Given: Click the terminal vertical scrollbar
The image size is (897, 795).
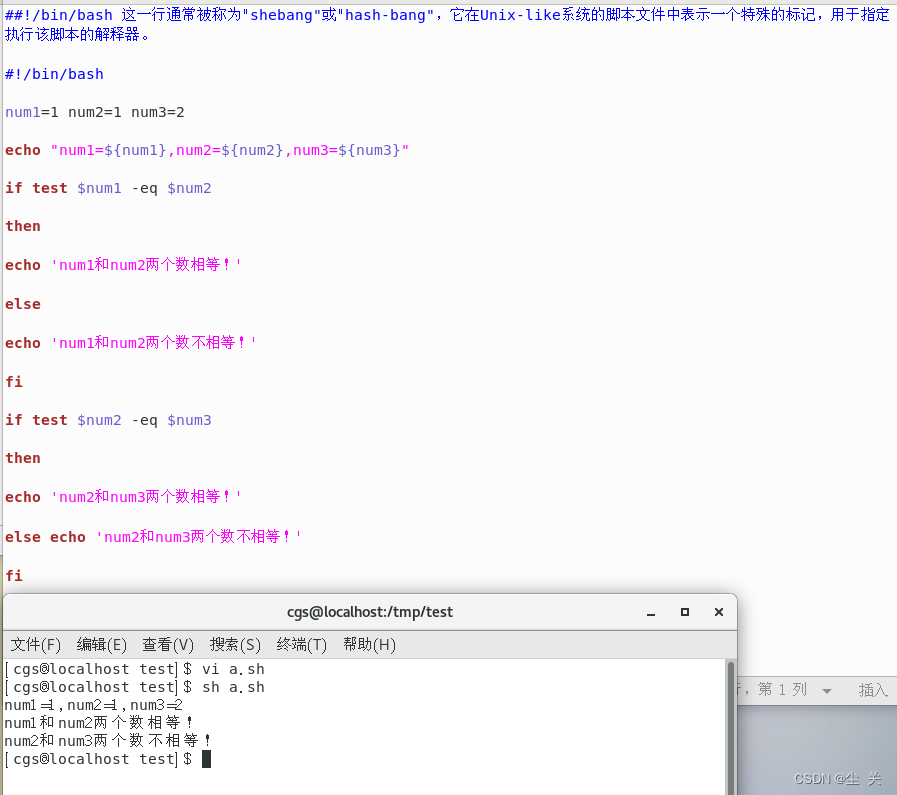Looking at the screenshot, I should point(731,726).
